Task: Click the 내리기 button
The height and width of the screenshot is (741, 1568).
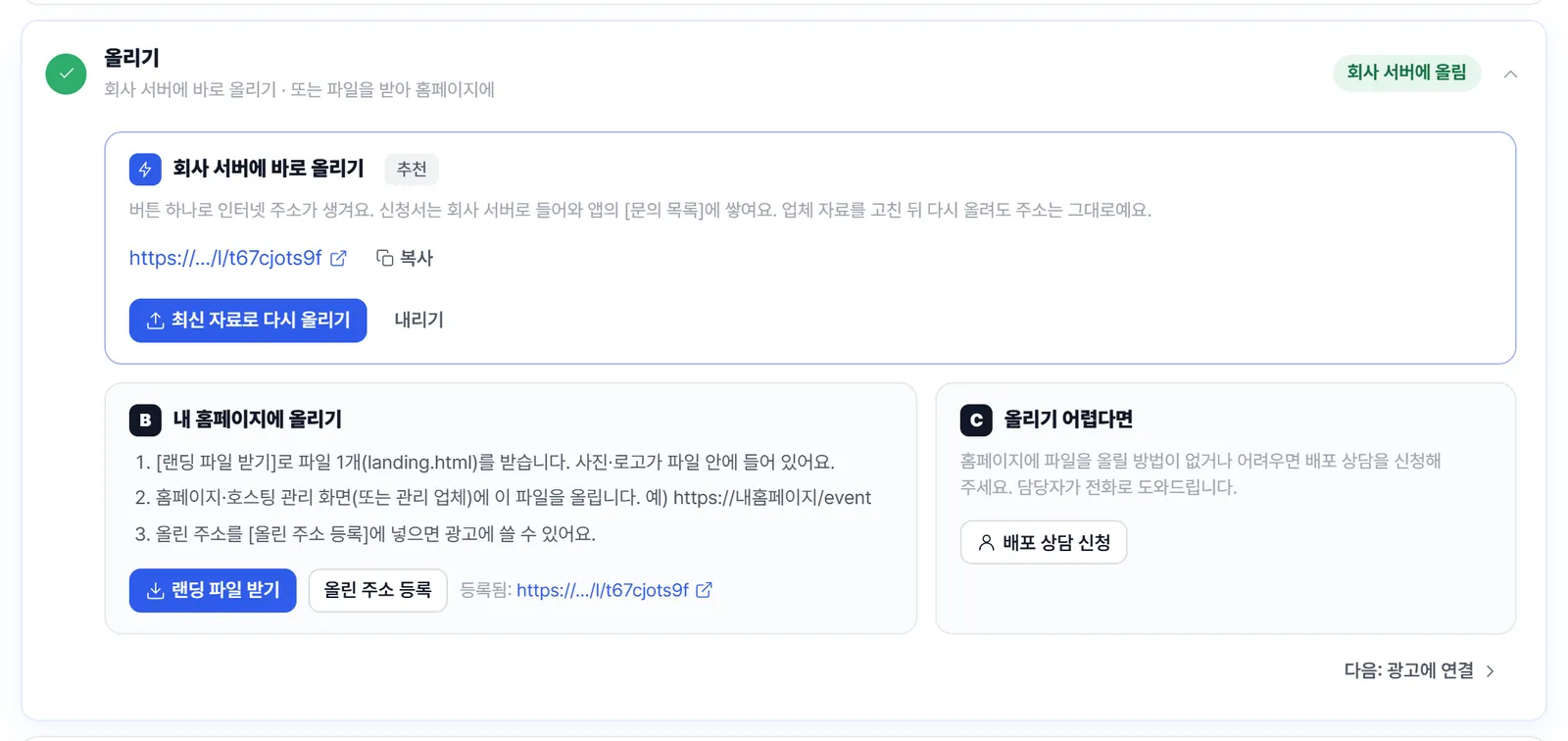Action: [x=419, y=321]
